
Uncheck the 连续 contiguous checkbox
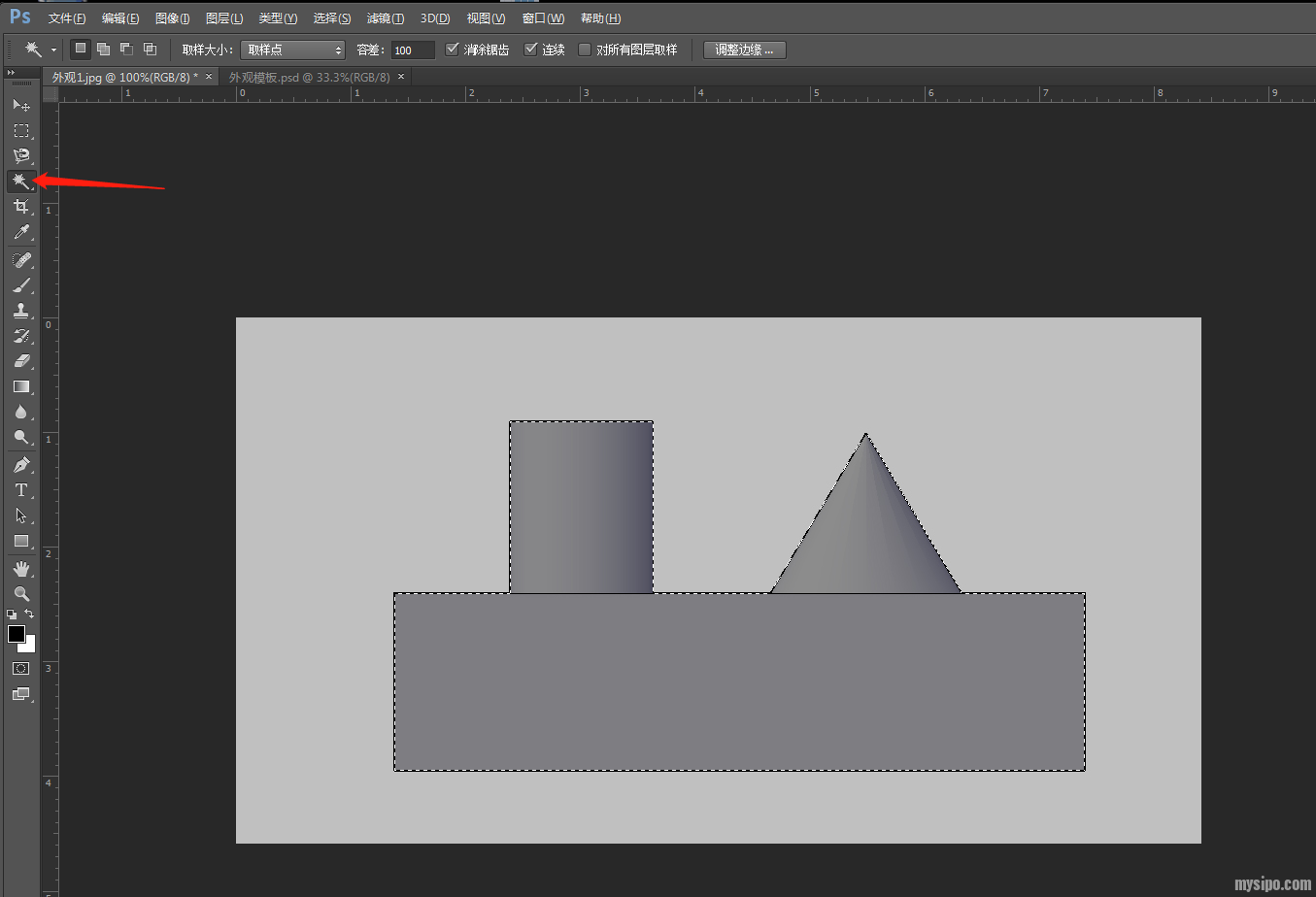(x=530, y=49)
